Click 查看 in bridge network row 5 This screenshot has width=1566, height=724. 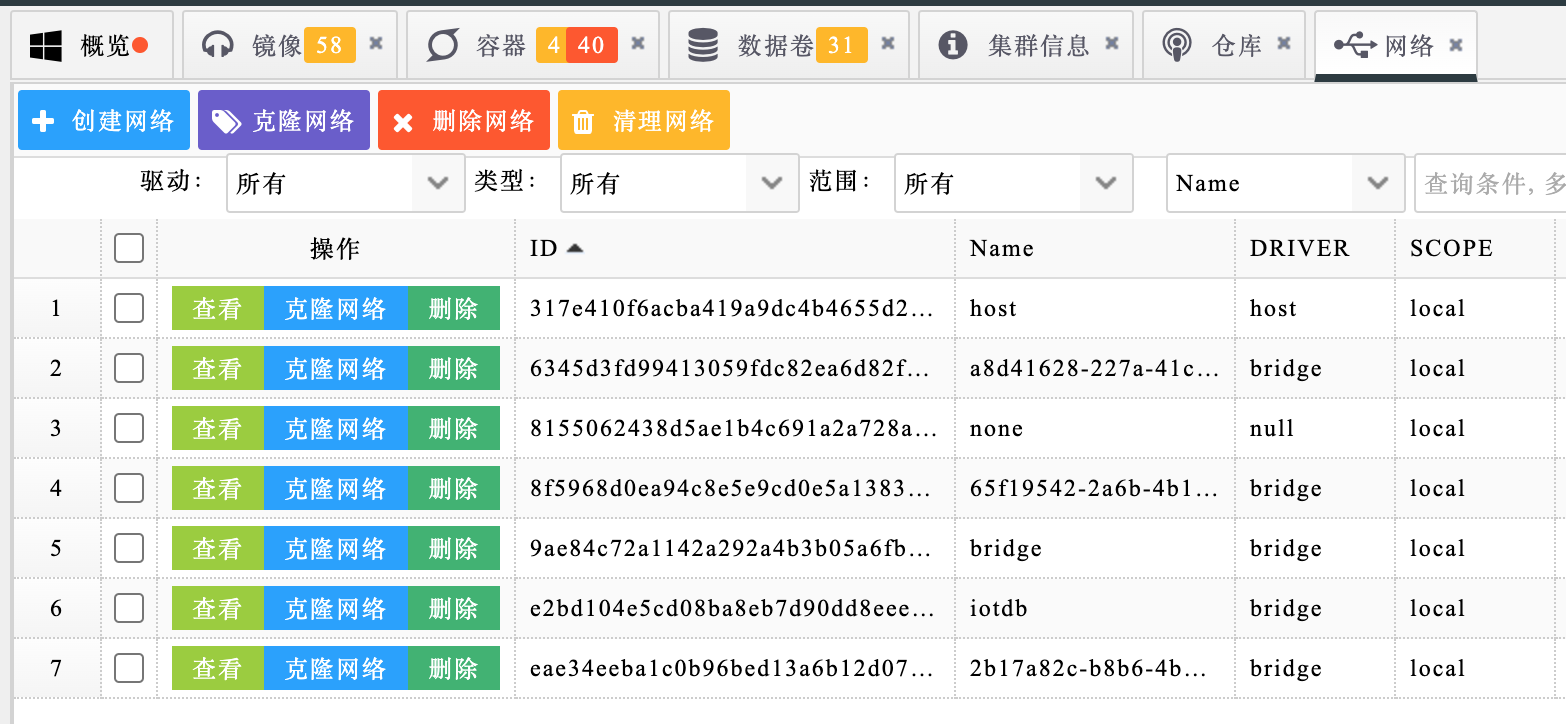click(218, 548)
